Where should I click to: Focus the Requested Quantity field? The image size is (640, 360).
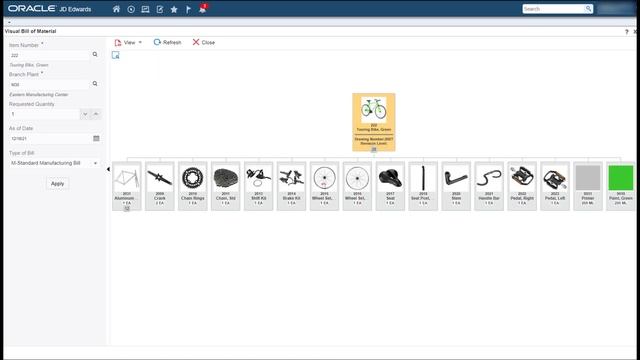pyautogui.click(x=44, y=114)
